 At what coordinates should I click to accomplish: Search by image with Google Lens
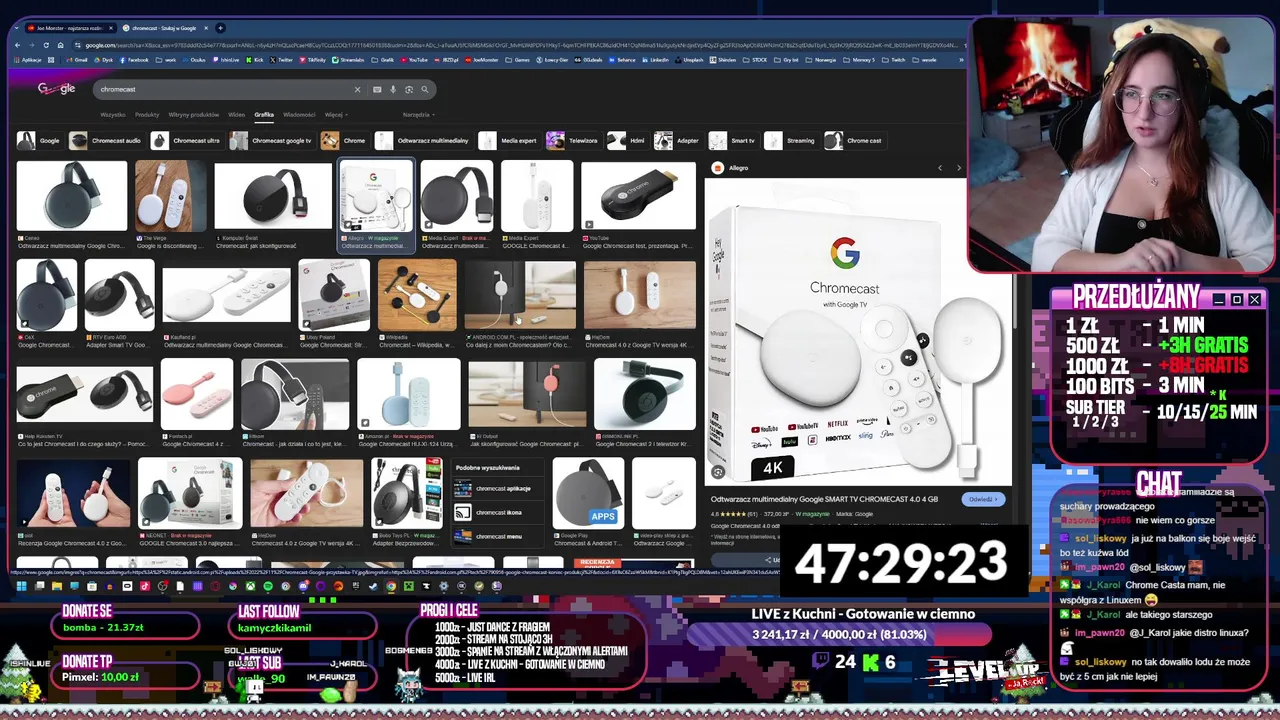coord(409,89)
